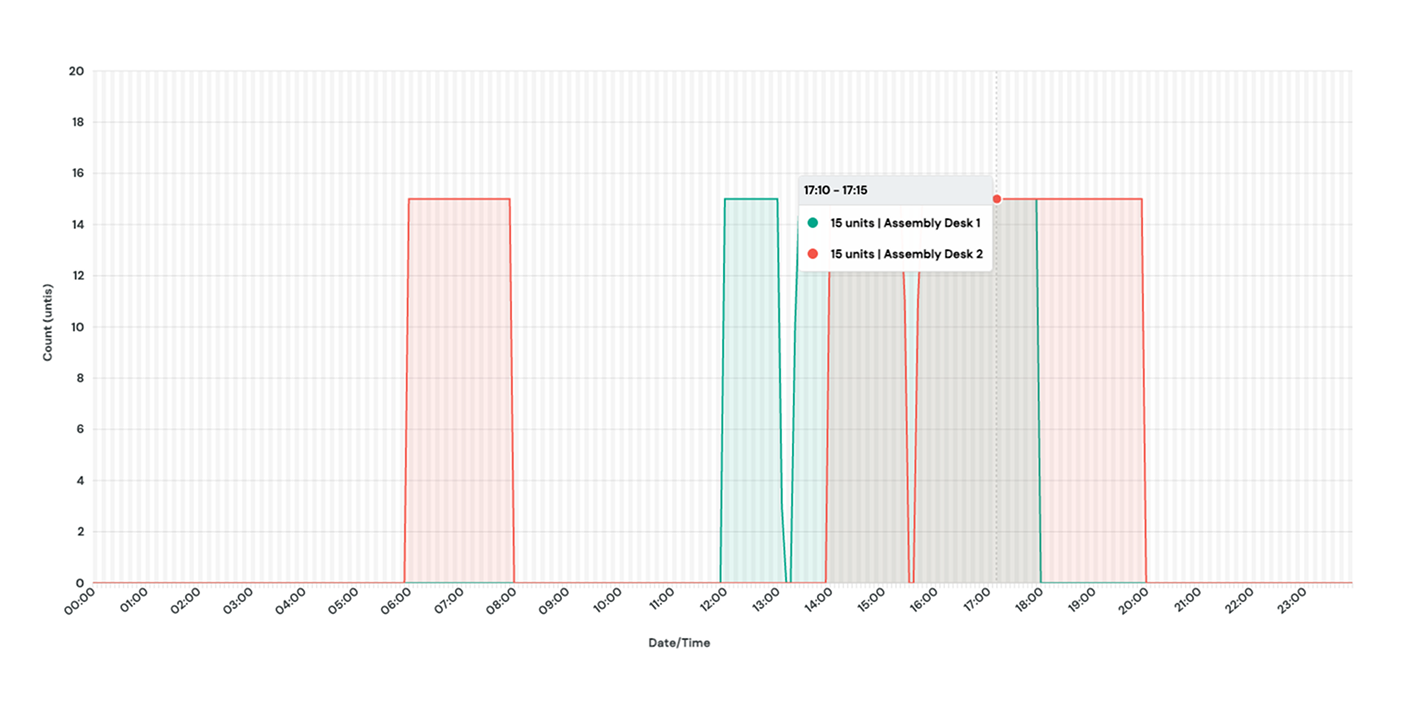Click the y-axis value 18

click(77, 122)
